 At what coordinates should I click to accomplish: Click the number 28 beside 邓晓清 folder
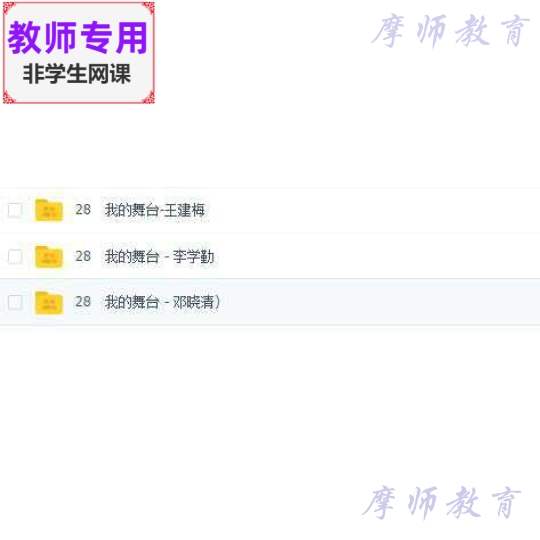83,302
